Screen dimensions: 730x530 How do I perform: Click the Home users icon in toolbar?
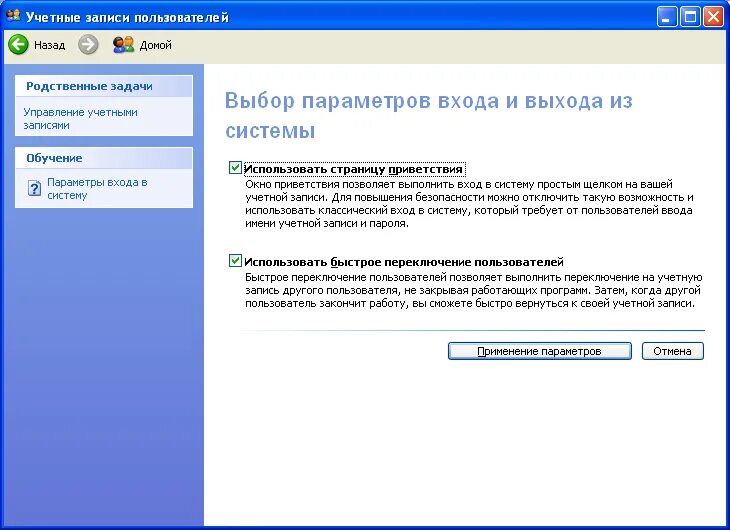[123, 45]
